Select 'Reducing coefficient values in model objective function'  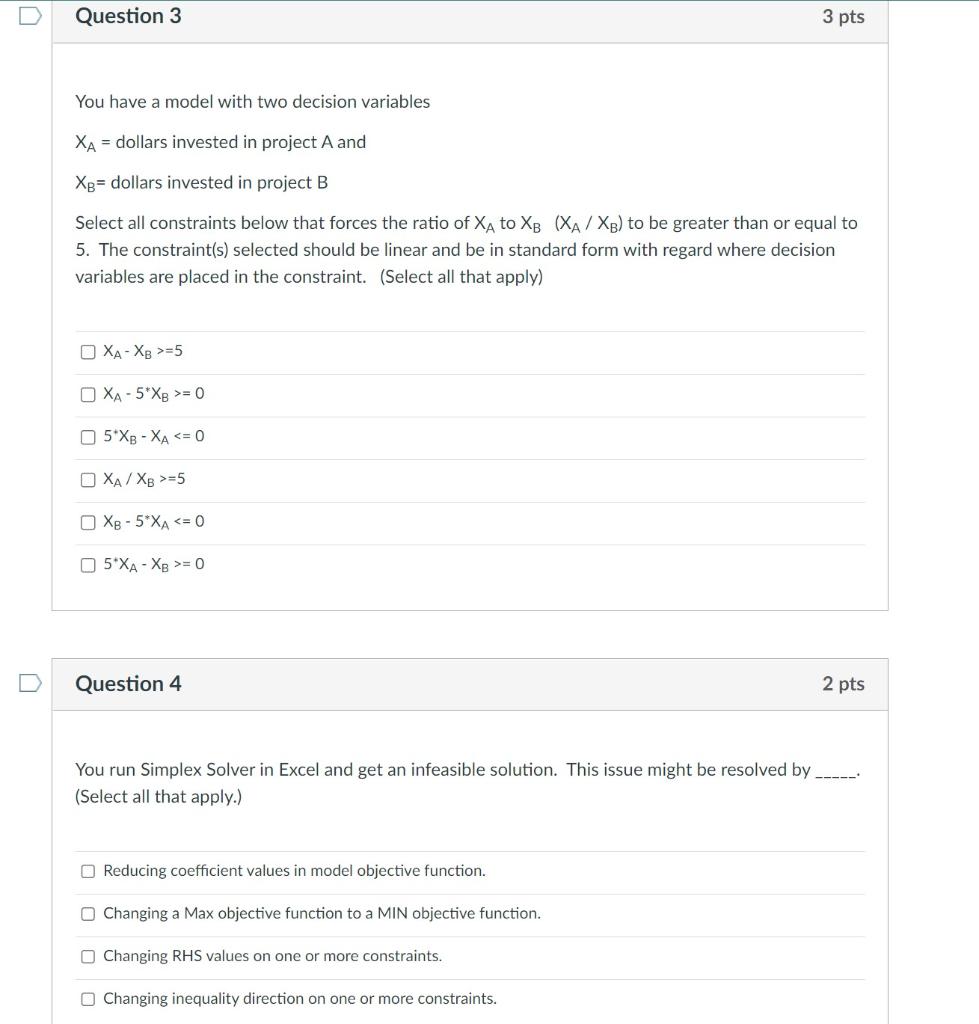point(88,870)
